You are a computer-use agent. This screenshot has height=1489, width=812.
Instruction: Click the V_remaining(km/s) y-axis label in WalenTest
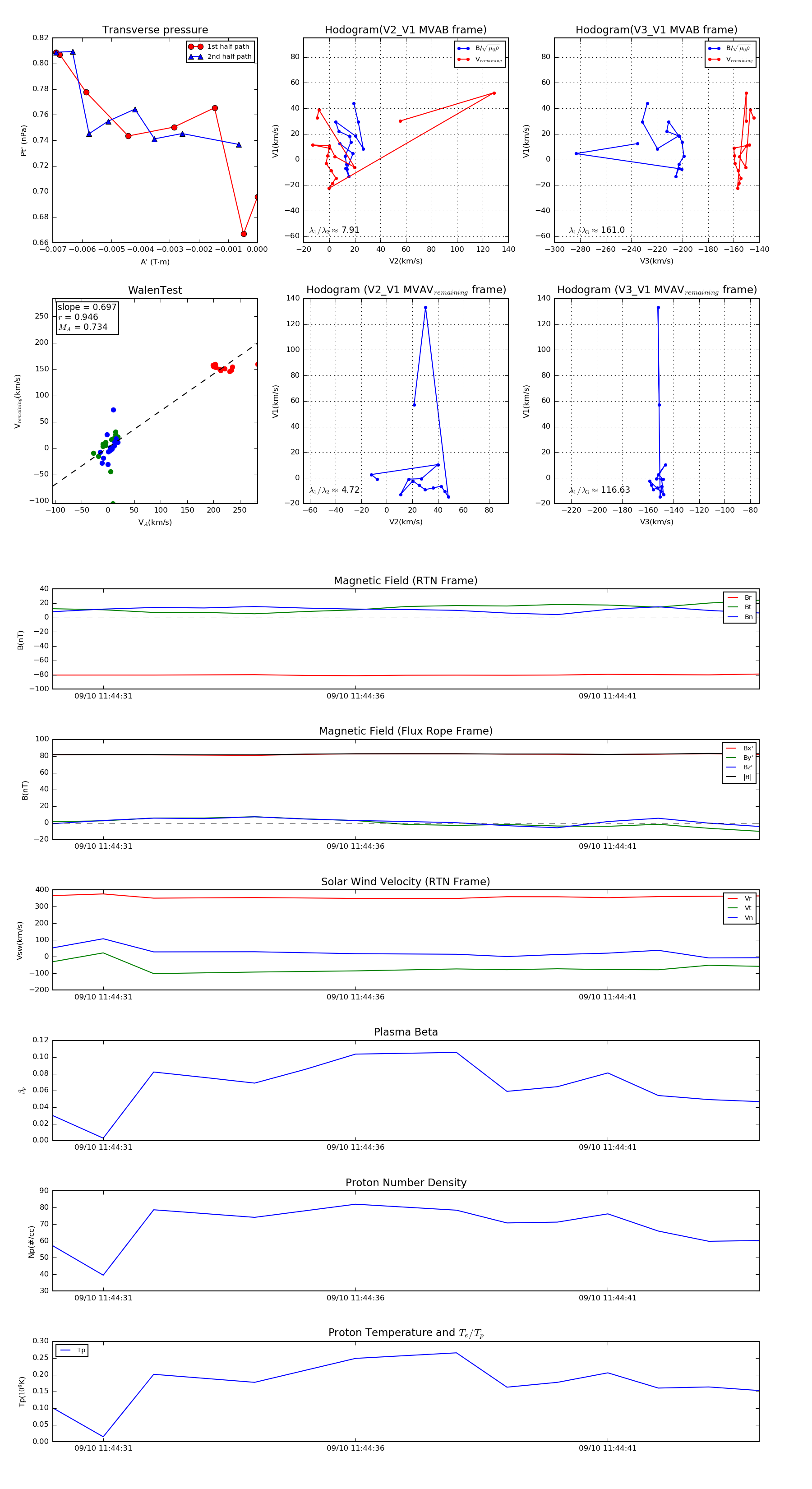(18, 402)
